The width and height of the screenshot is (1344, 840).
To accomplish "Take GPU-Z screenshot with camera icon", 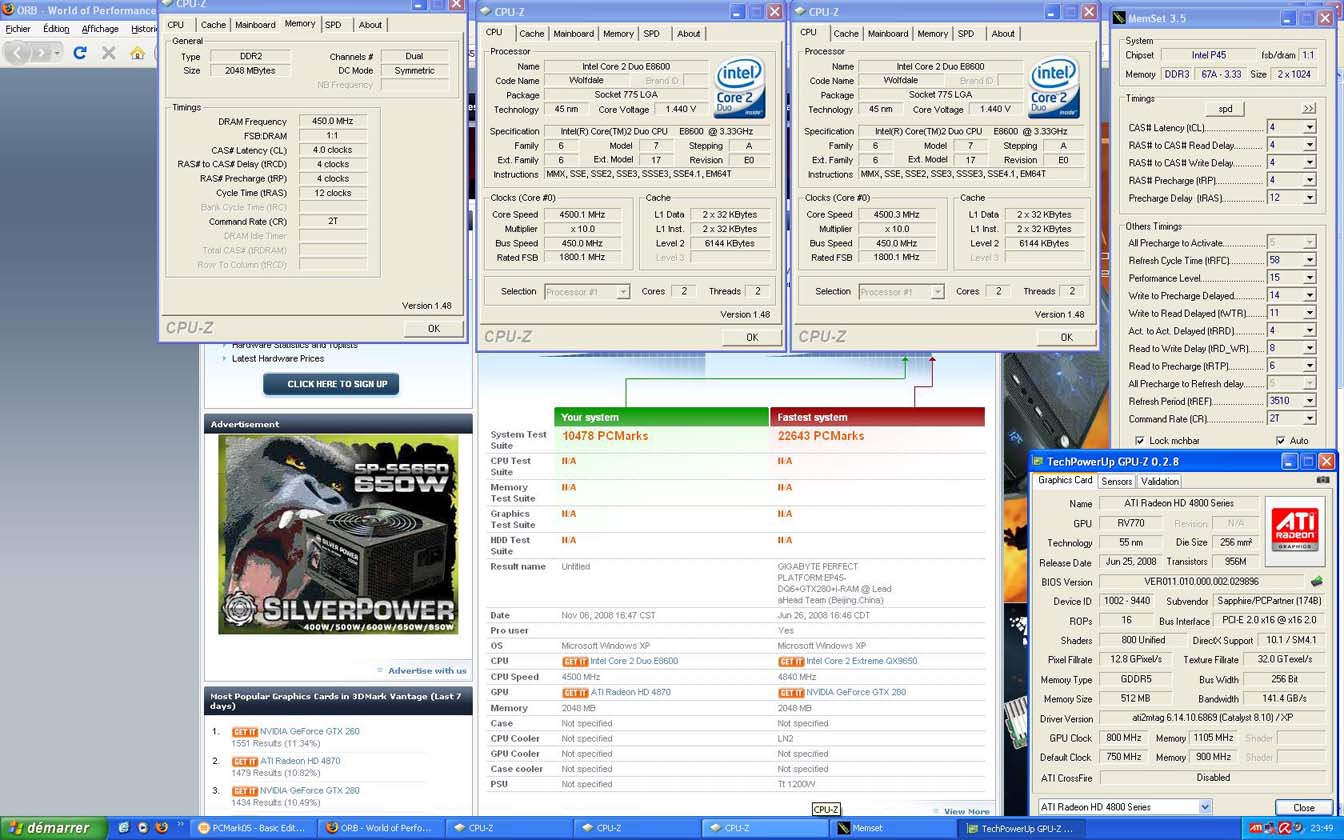I will (x=1323, y=480).
